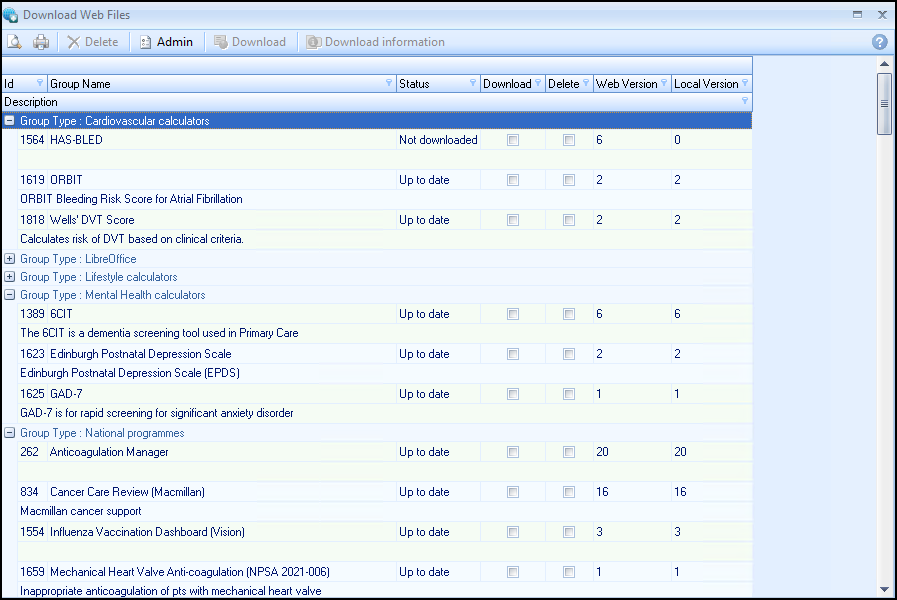Collapse the Mental Health calculators group
Screen dimensions: 897x600
point(10,295)
